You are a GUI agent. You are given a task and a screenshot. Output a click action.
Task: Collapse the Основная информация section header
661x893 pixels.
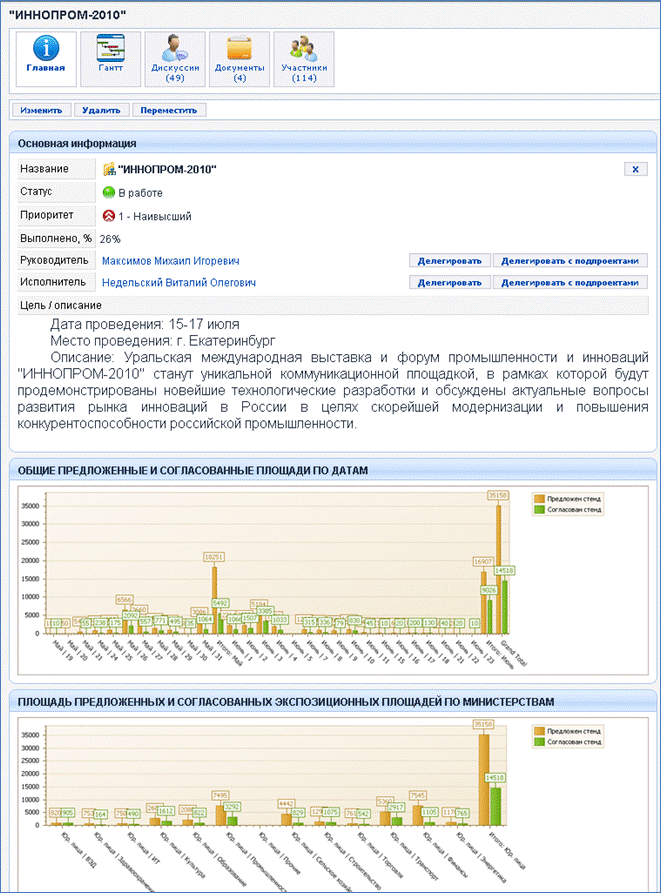(333, 143)
